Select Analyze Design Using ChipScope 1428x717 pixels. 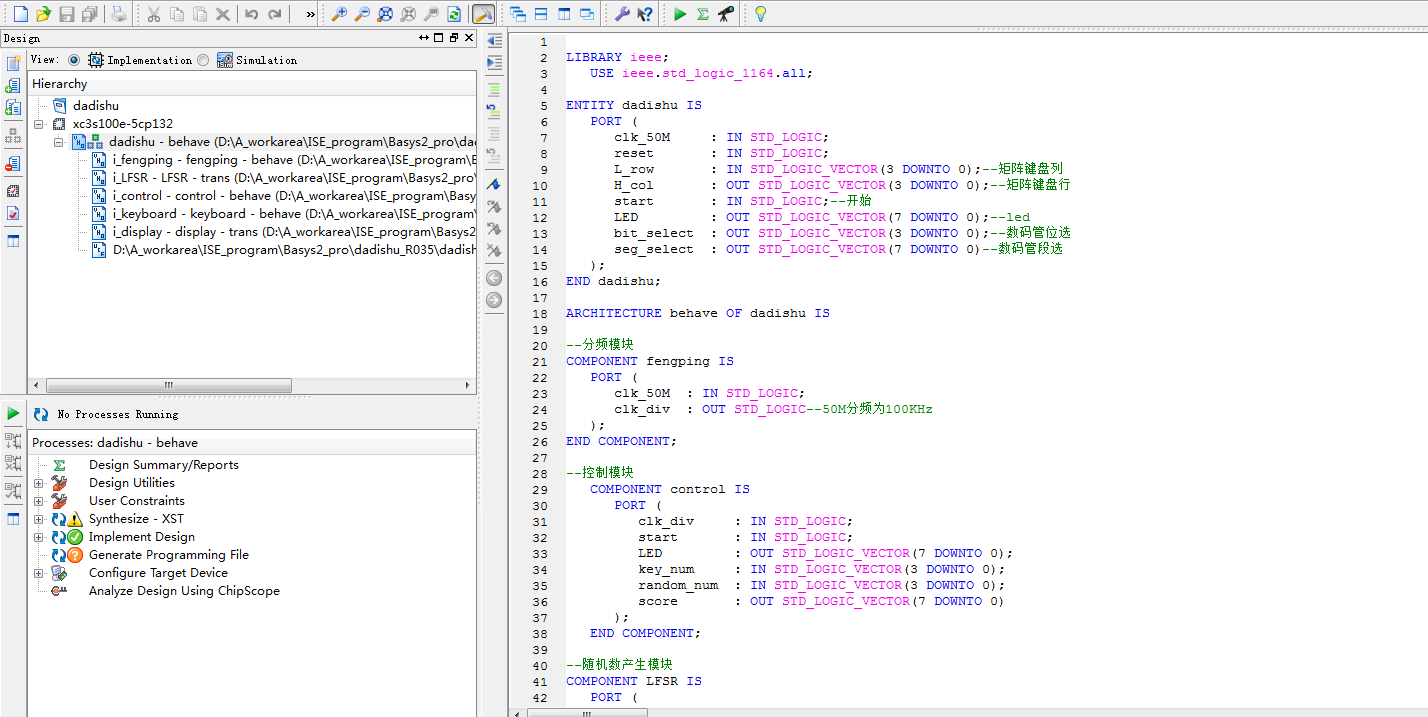click(x=184, y=591)
